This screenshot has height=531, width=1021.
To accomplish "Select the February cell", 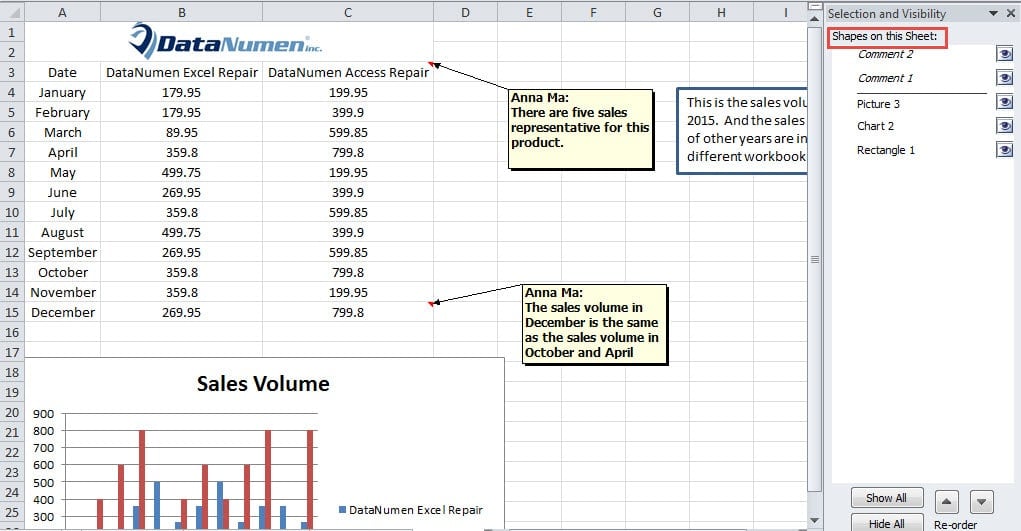I will pos(63,112).
